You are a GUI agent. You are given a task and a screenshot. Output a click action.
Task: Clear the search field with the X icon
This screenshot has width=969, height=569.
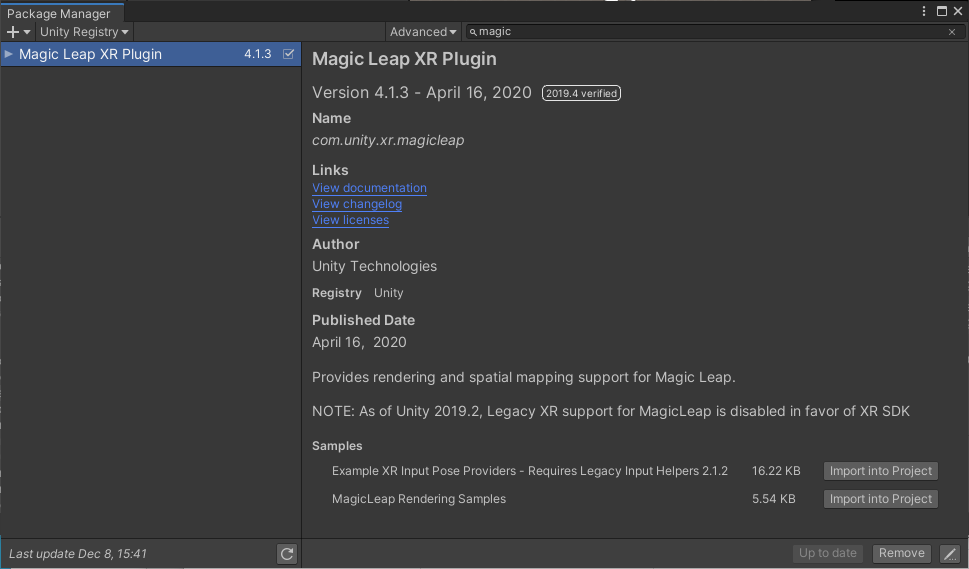(x=952, y=32)
